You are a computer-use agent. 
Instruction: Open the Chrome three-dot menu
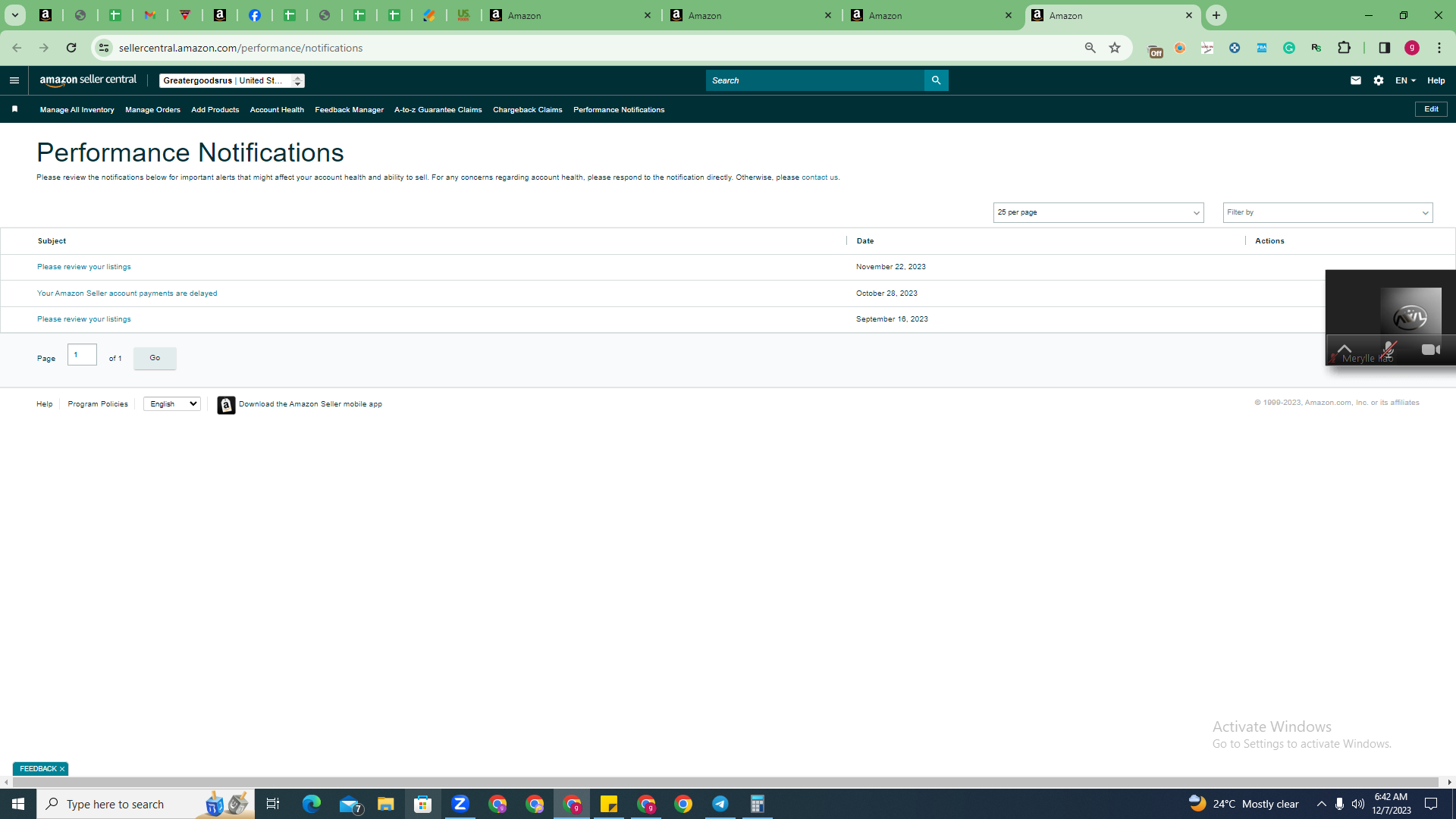point(1439,48)
